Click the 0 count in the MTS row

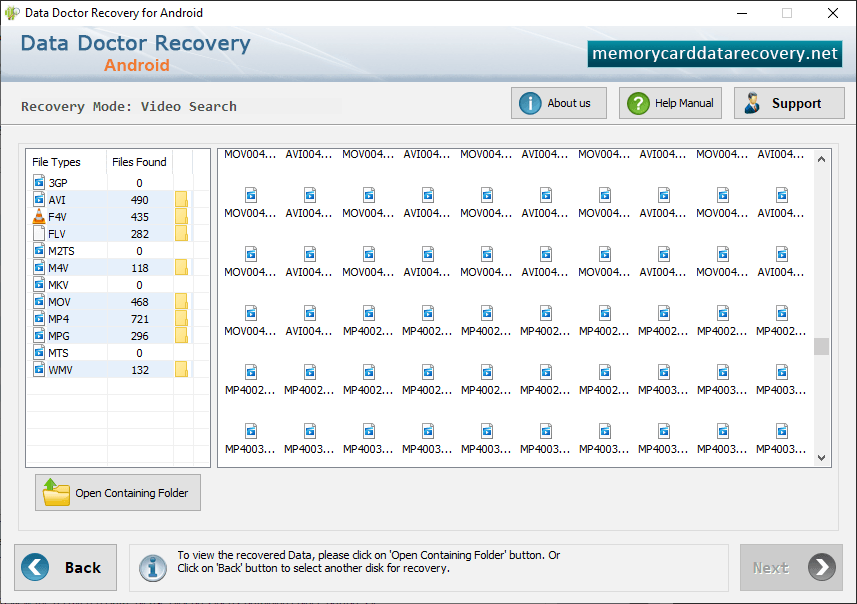(139, 353)
